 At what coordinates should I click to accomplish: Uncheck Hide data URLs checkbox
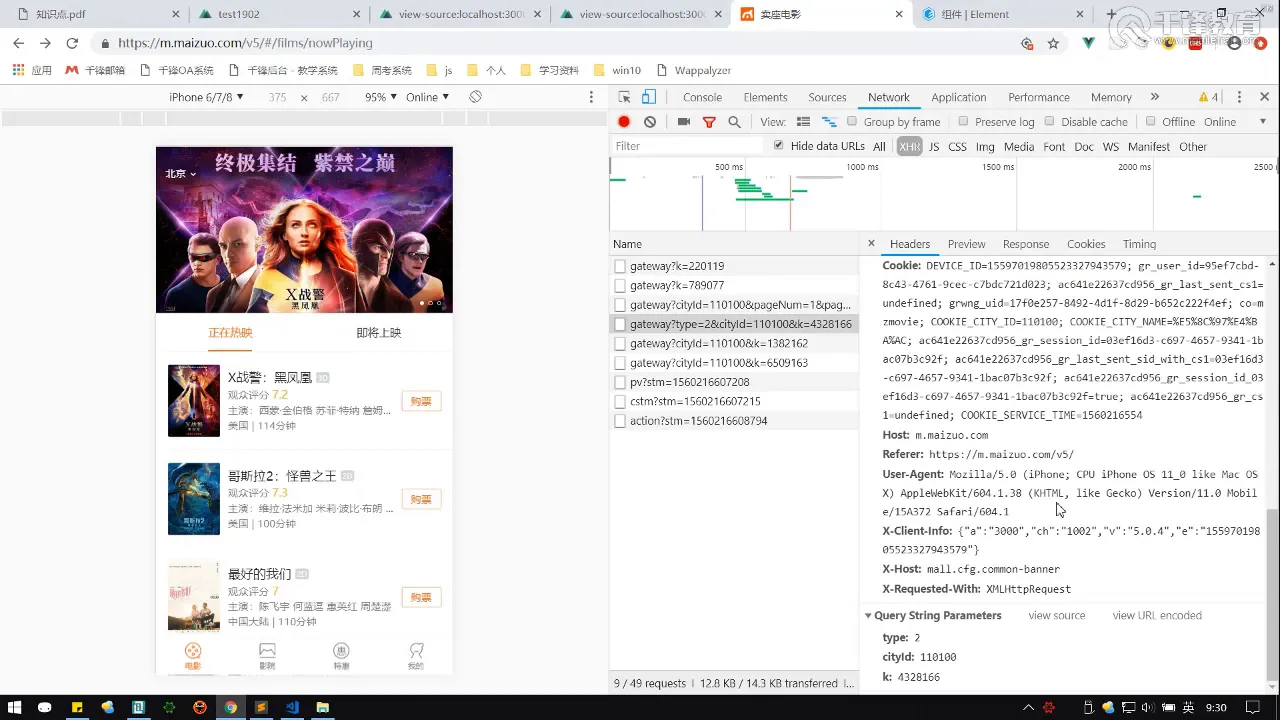pos(779,145)
